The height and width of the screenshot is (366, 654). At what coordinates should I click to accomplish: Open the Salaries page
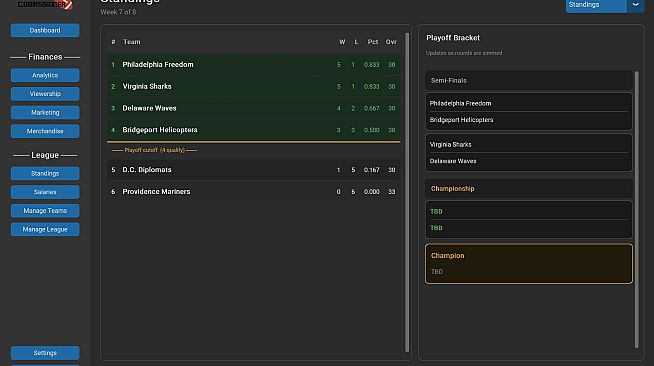[45, 192]
